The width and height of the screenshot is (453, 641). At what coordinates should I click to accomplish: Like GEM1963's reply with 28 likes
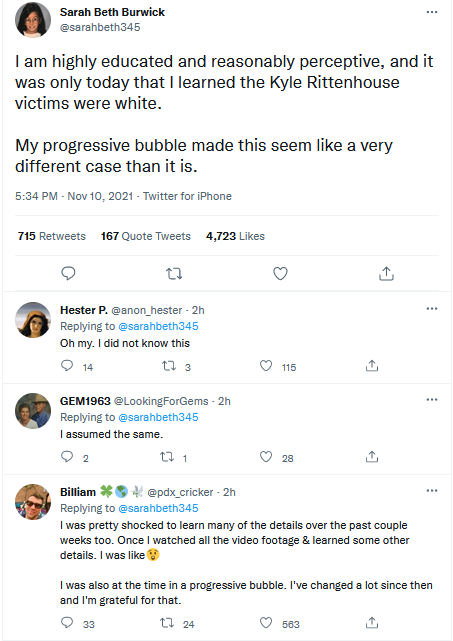pyautogui.click(x=266, y=456)
